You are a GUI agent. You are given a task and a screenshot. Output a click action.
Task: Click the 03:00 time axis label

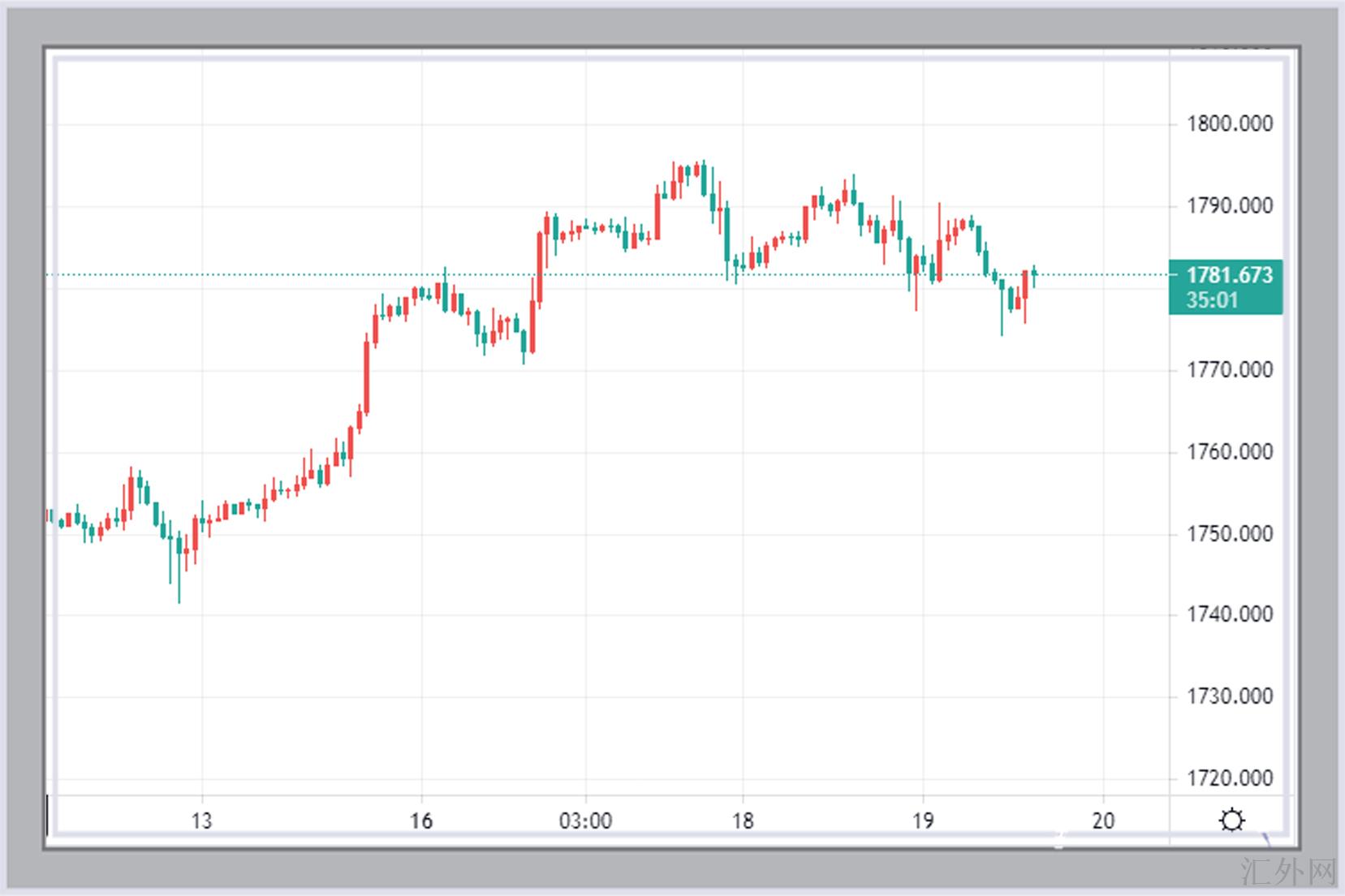point(585,821)
